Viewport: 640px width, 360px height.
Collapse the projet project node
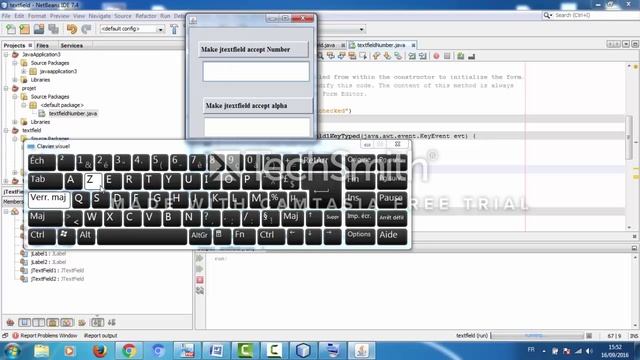tap(6, 88)
